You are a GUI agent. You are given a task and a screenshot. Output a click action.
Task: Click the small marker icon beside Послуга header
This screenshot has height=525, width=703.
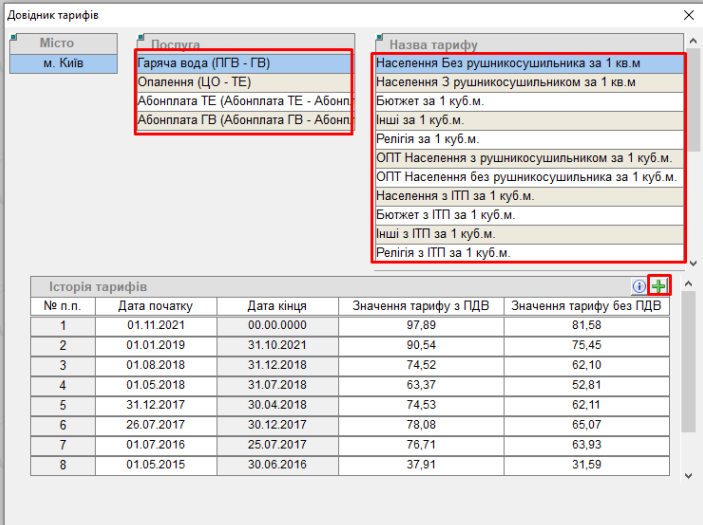[x=141, y=38]
